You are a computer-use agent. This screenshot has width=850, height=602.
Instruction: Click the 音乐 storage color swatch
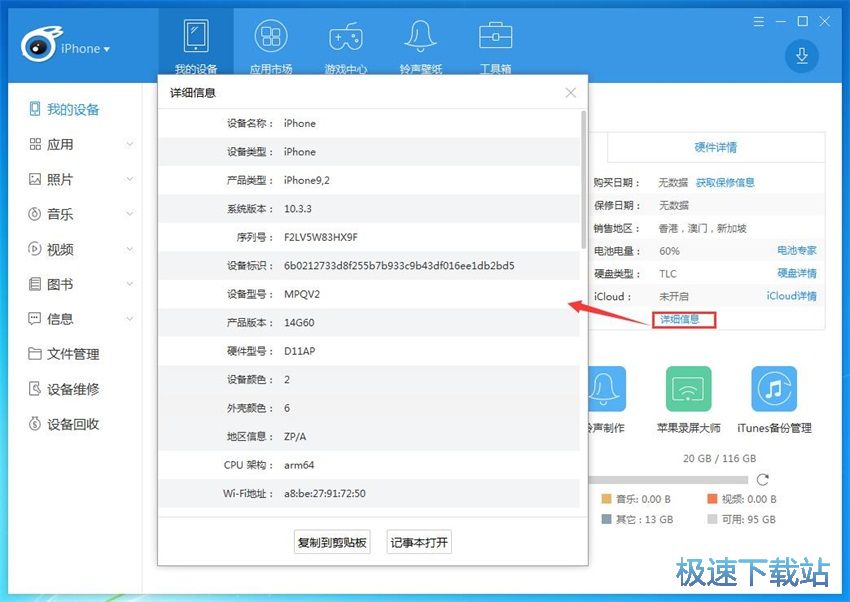point(607,499)
